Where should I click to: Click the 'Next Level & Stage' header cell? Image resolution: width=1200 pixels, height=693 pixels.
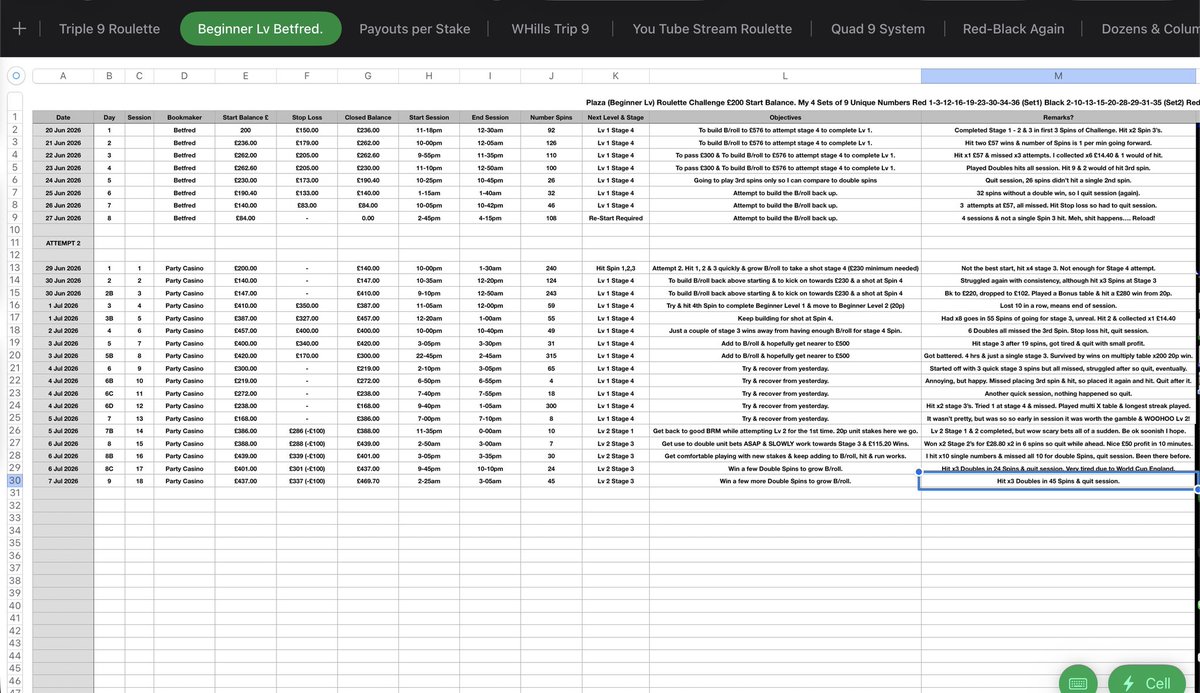point(615,117)
